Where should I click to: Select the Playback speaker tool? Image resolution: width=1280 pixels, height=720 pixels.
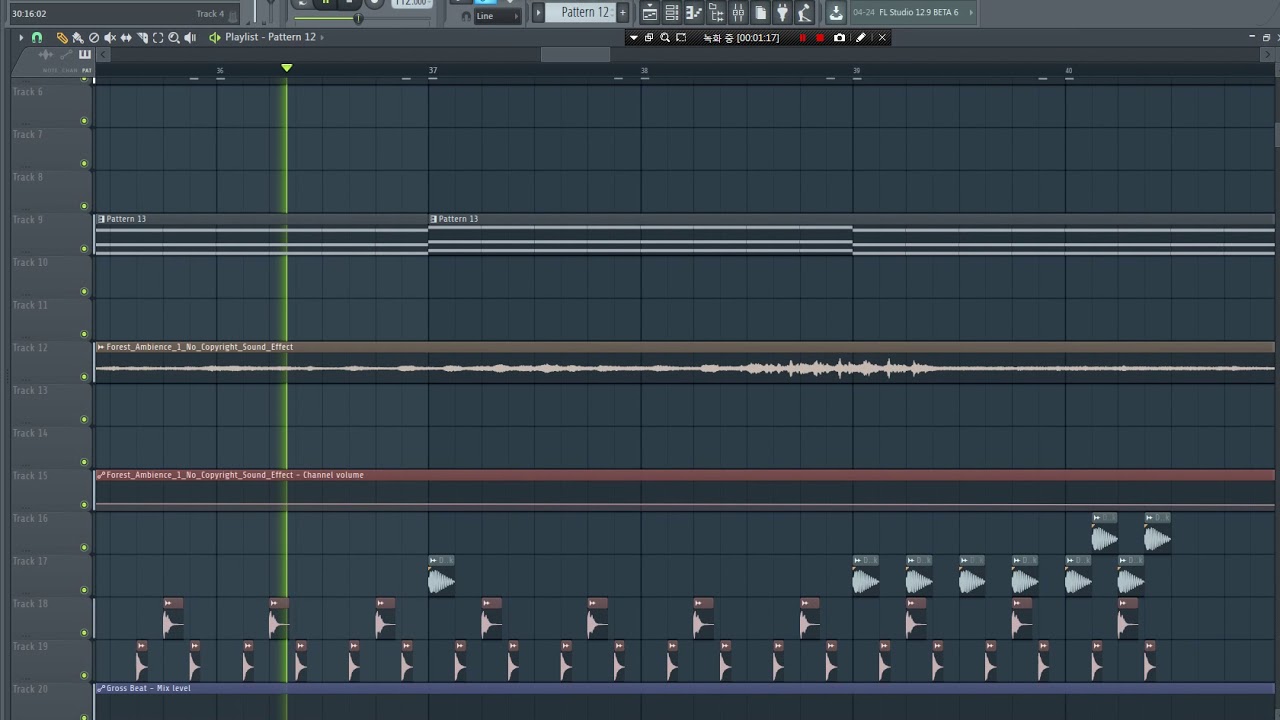coord(190,37)
